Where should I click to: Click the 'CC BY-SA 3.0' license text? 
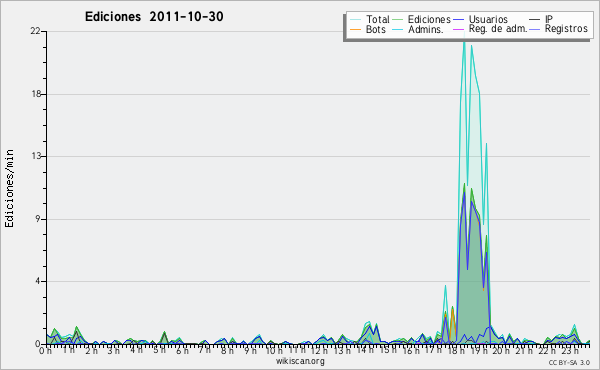pyautogui.click(x=569, y=362)
